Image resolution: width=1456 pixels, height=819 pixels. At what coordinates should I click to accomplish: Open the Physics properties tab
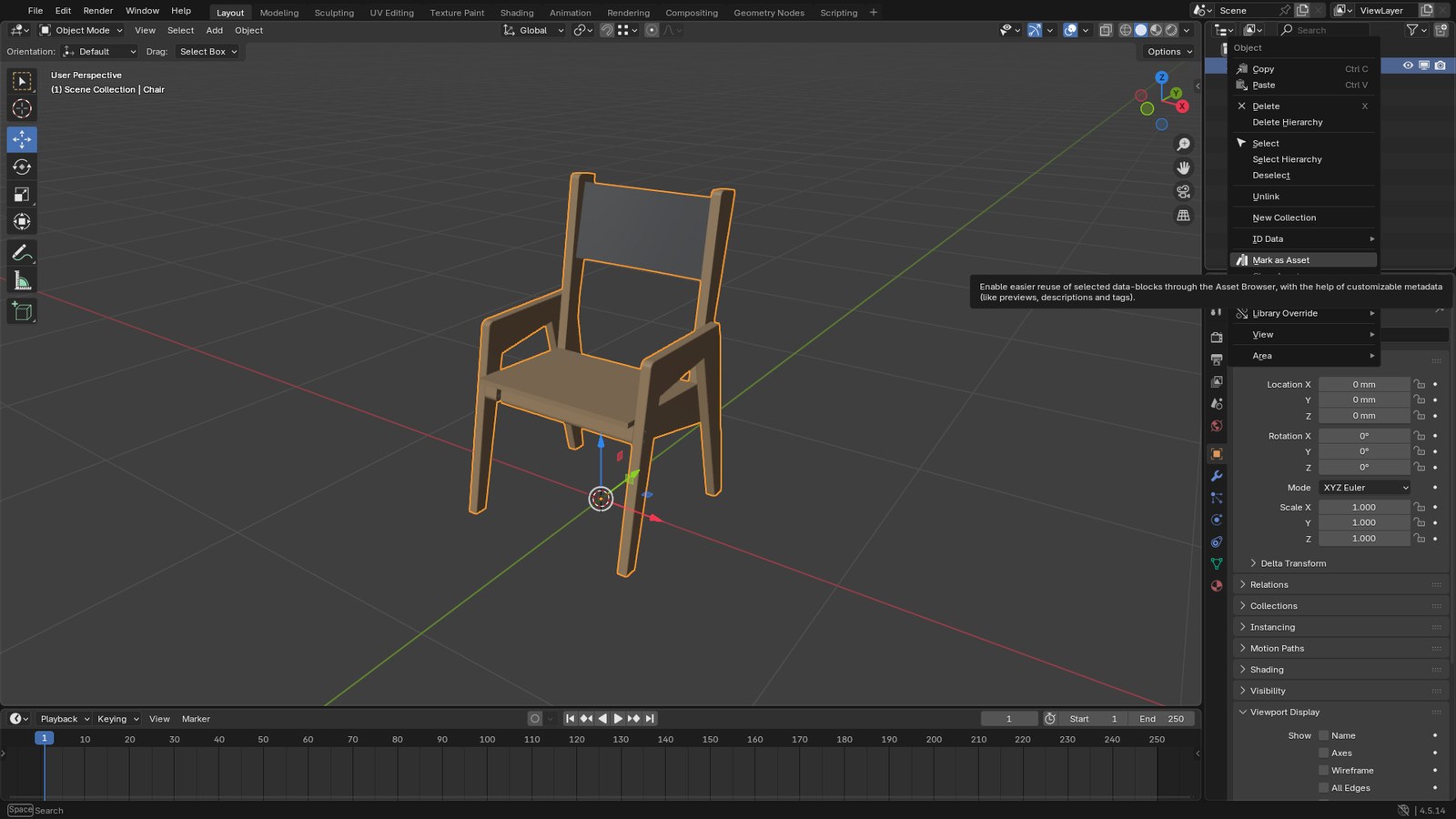(x=1217, y=520)
